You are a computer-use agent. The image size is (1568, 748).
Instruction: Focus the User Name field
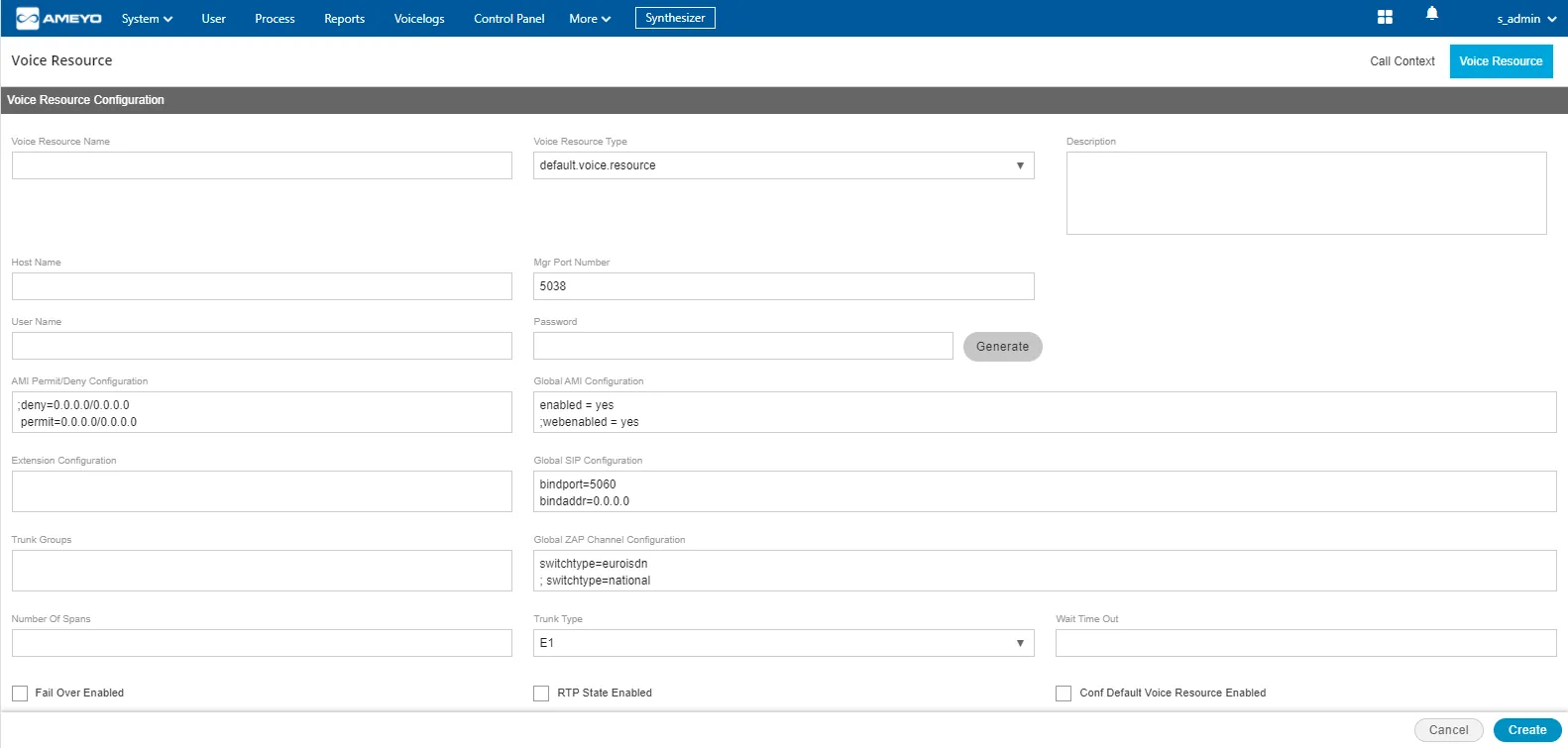point(262,346)
